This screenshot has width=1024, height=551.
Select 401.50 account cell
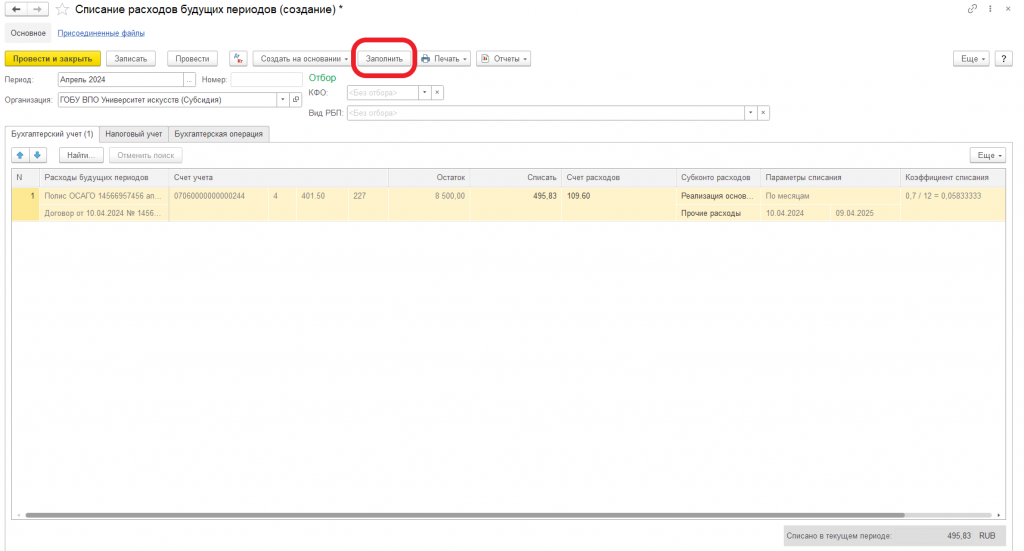pyautogui.click(x=321, y=196)
